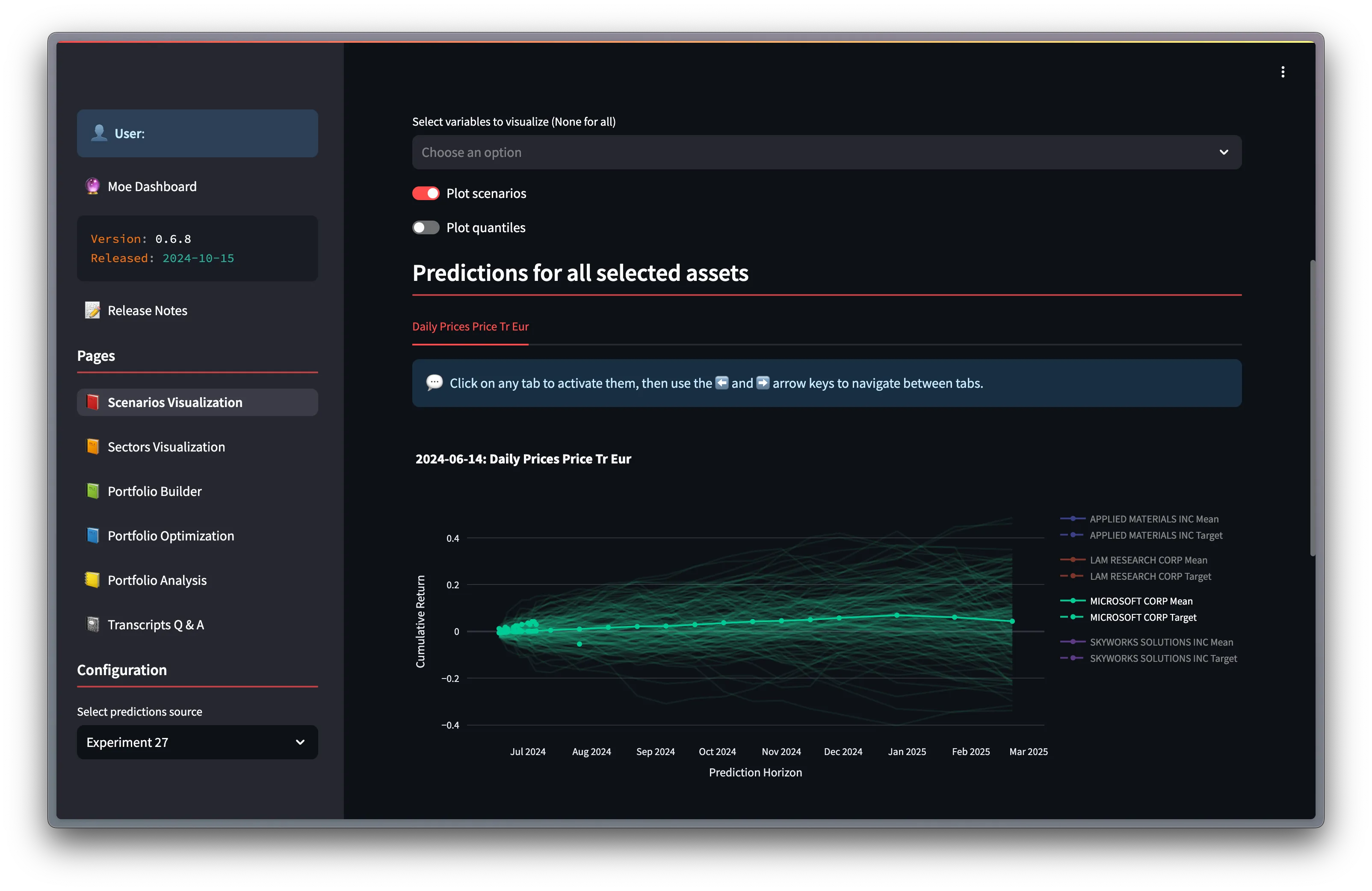Image resolution: width=1372 pixels, height=891 pixels.
Task: Click the red book icon beside Scenarios Visualization
Action: tap(92, 402)
